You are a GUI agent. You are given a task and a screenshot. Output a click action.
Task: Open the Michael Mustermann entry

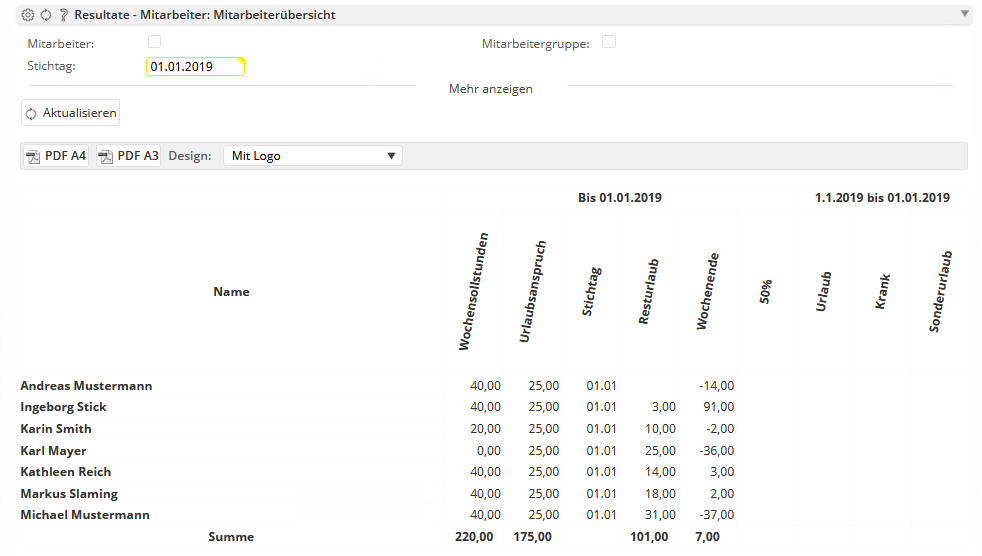(x=85, y=515)
